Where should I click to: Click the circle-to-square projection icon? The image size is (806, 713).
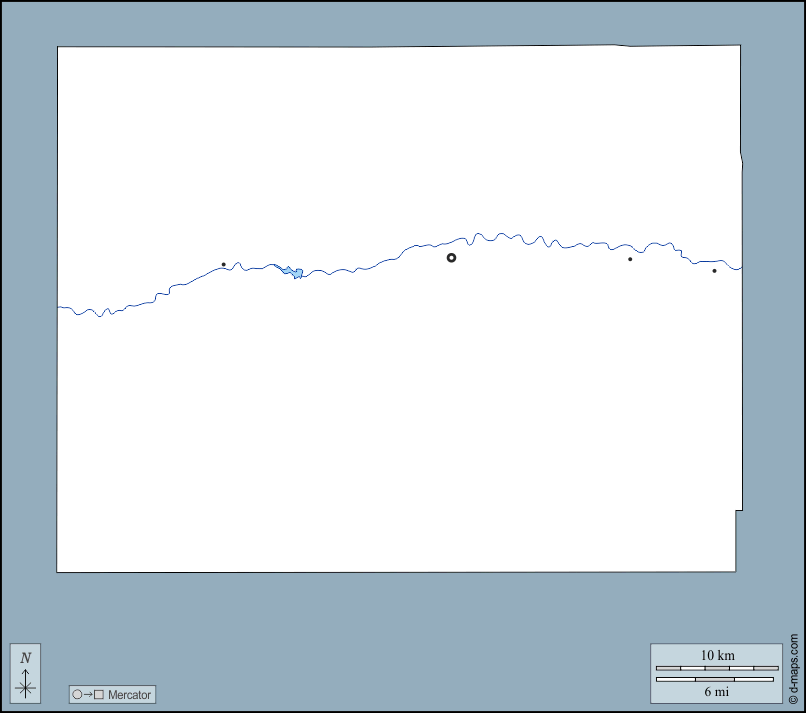pos(88,694)
